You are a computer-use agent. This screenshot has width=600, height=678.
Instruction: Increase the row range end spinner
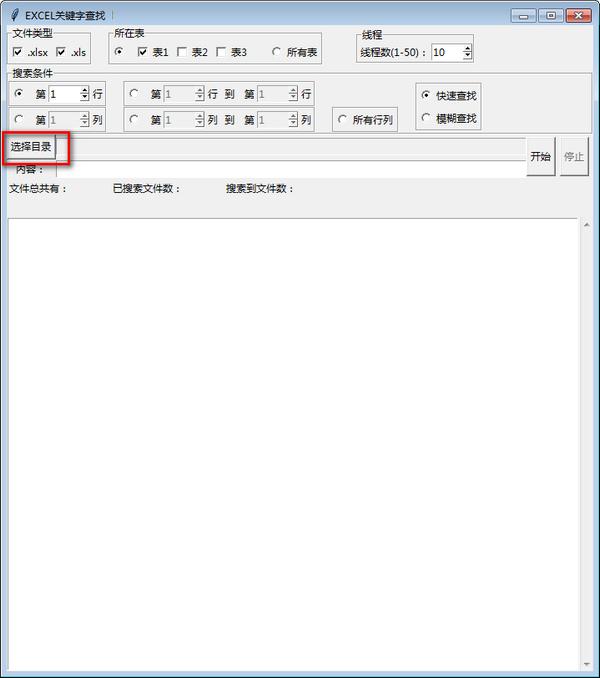[x=293, y=90]
